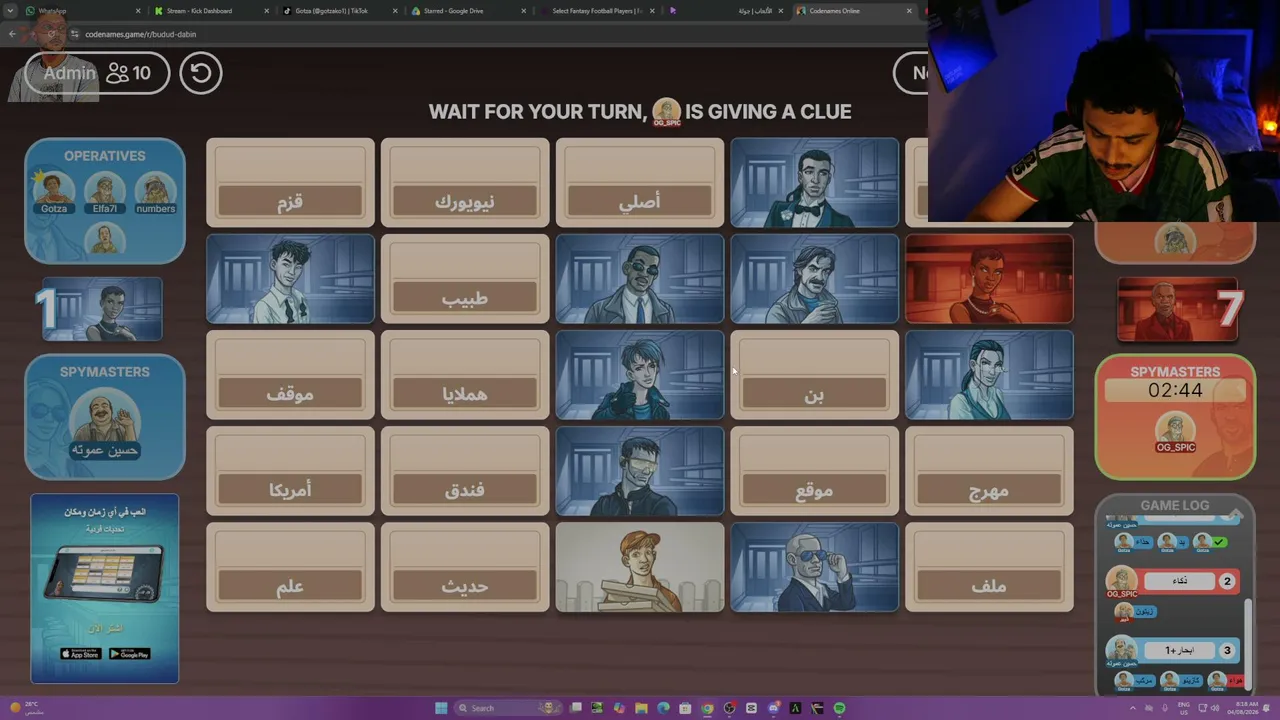The image size is (1280, 720).
Task: Open Discord from the taskbar
Action: [x=773, y=708]
